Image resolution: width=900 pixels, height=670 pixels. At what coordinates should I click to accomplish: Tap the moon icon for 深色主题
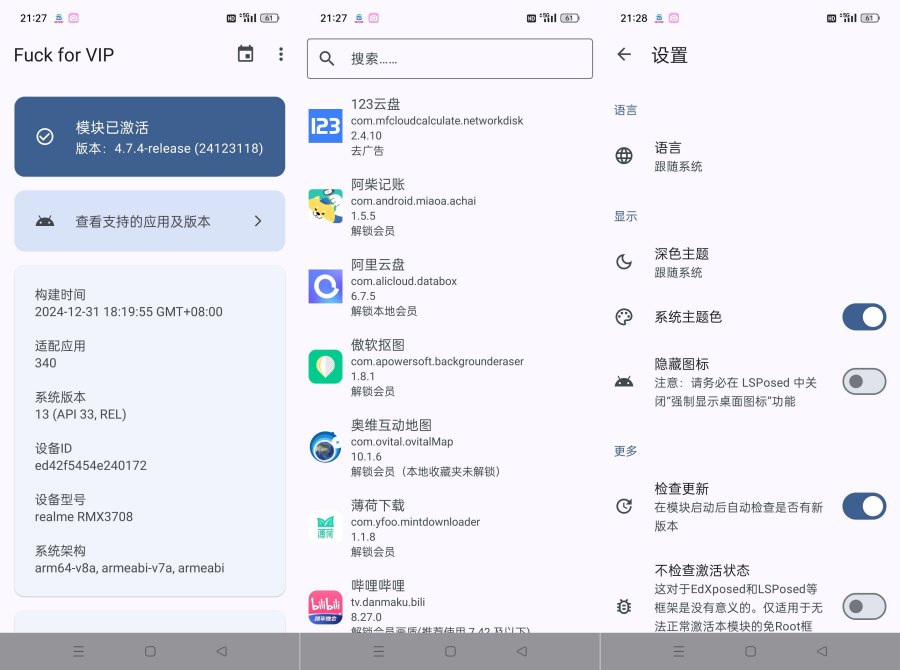click(x=624, y=262)
